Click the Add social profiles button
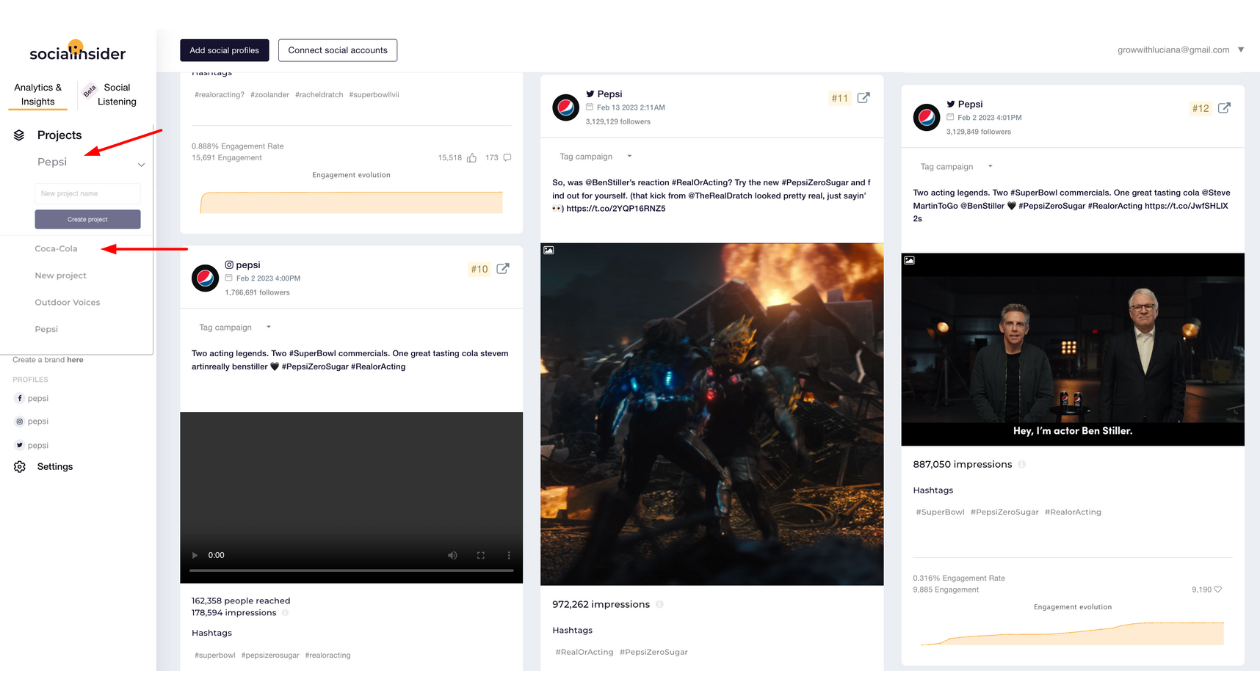 tap(224, 50)
